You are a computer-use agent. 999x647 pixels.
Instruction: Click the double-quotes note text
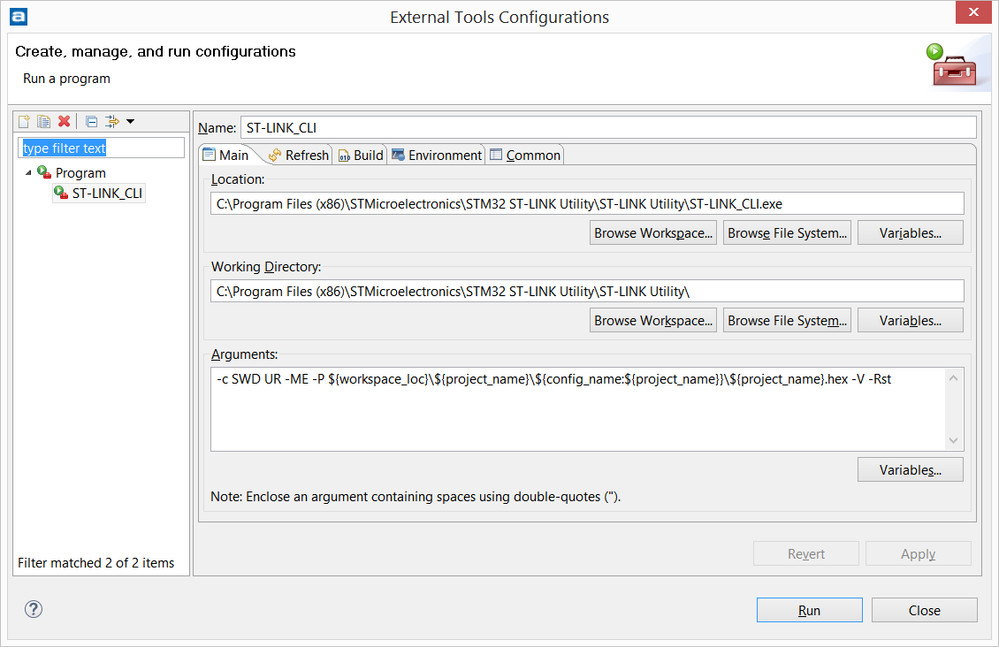[x=415, y=497]
